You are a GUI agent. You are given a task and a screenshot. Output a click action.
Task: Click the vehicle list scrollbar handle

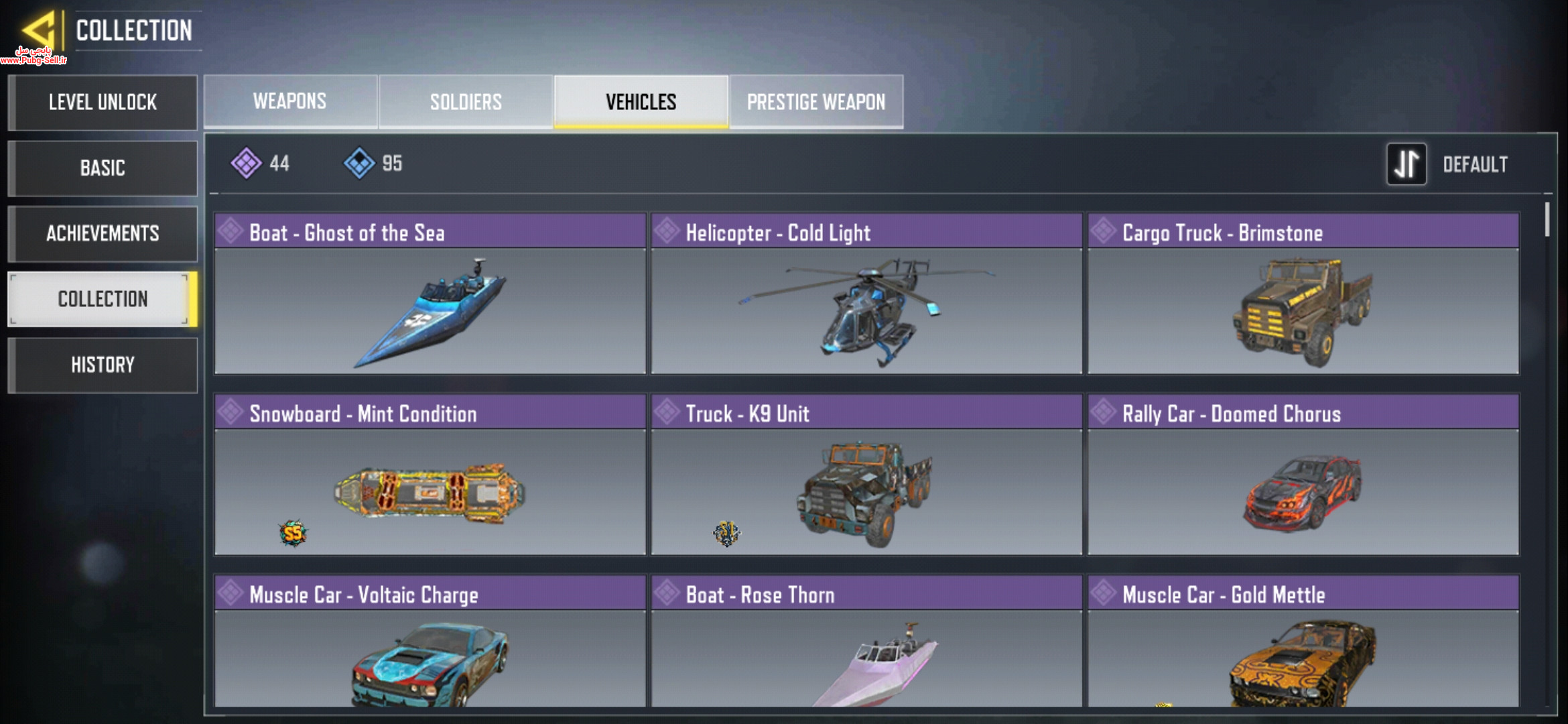[1547, 219]
